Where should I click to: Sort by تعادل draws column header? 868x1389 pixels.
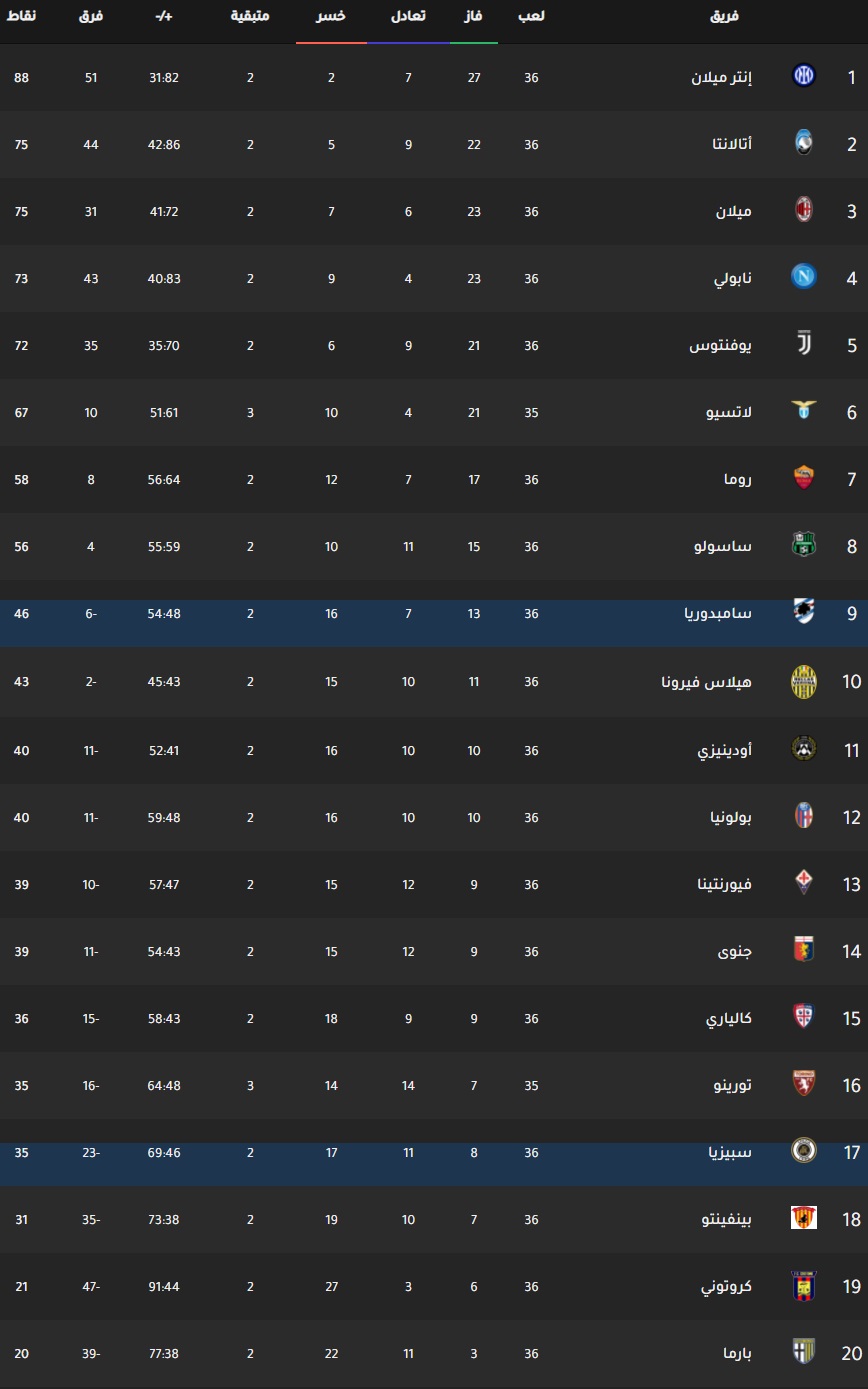(x=408, y=16)
